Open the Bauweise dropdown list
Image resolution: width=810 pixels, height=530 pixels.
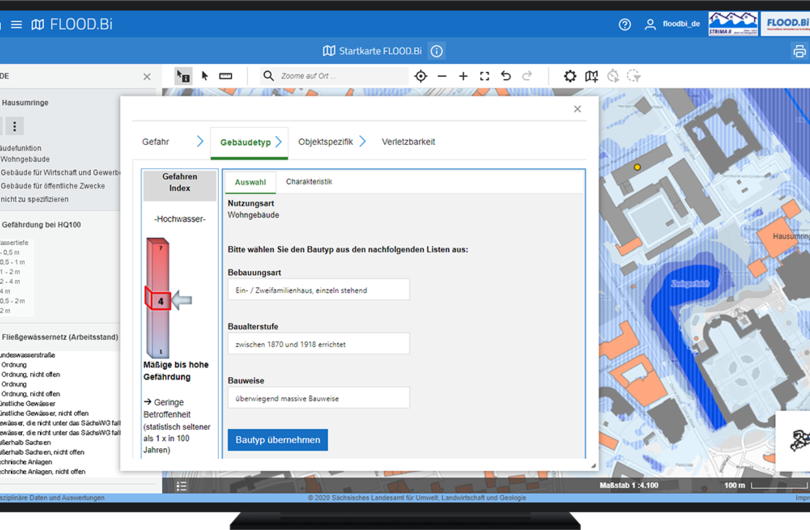tap(319, 398)
